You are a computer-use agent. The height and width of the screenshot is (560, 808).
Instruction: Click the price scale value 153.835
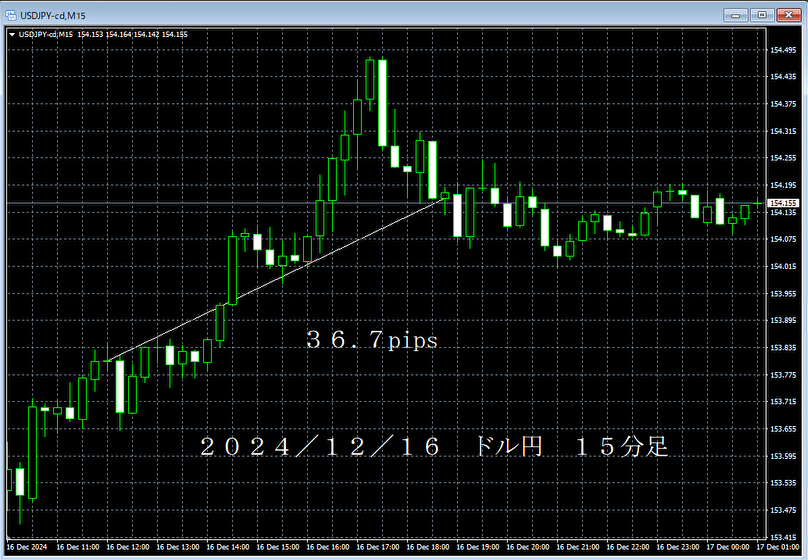point(783,348)
